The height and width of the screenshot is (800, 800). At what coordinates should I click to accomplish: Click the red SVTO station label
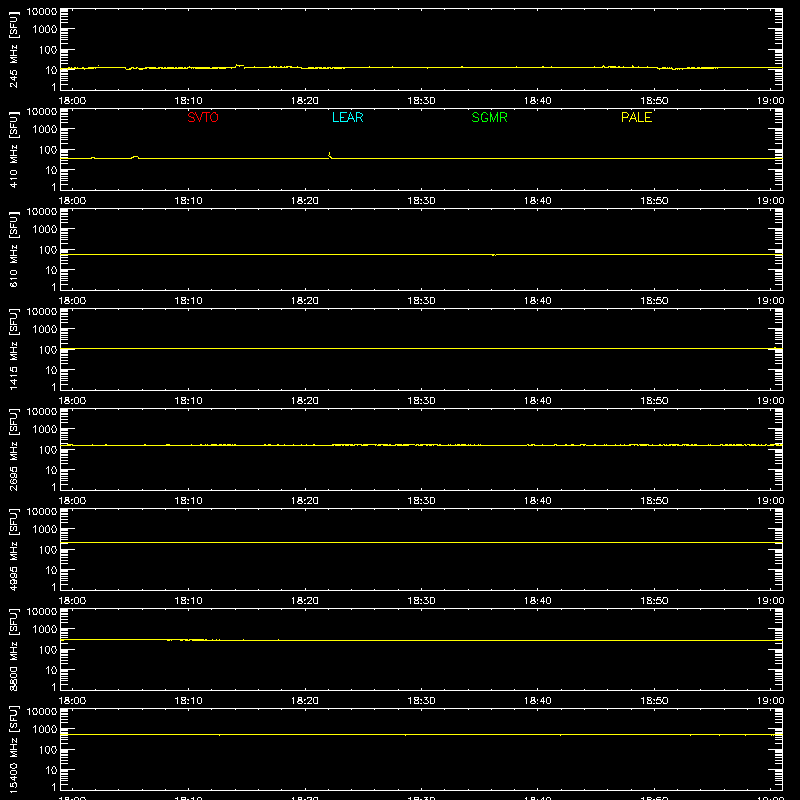pyautogui.click(x=203, y=117)
